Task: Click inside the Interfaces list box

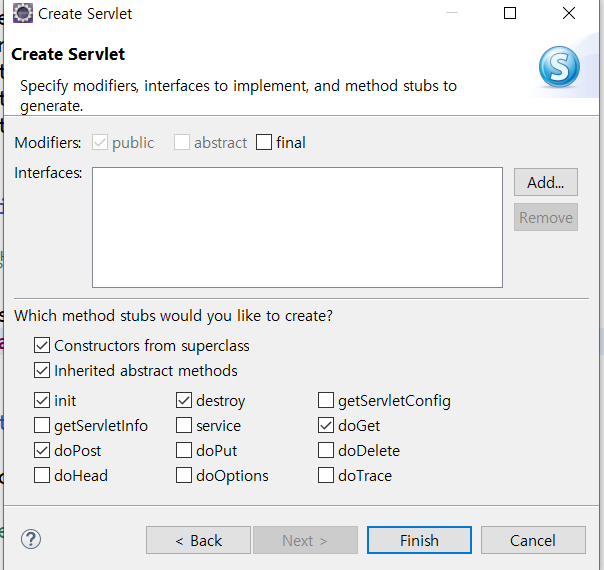Action: pyautogui.click(x=297, y=227)
